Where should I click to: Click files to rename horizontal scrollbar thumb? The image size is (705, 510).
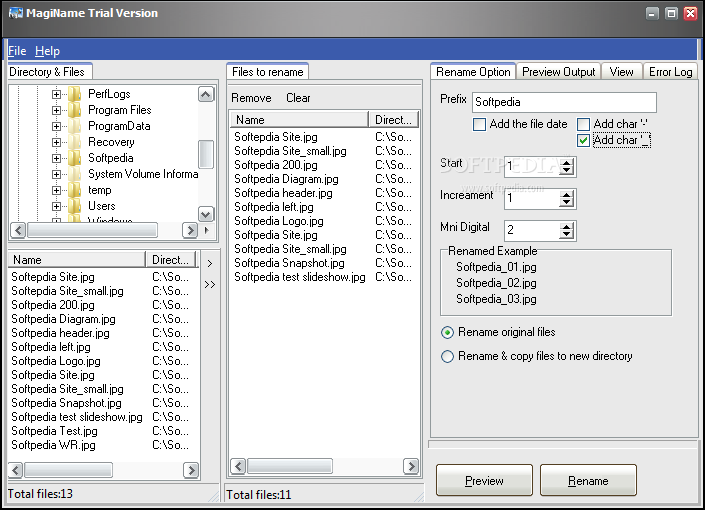coord(290,466)
